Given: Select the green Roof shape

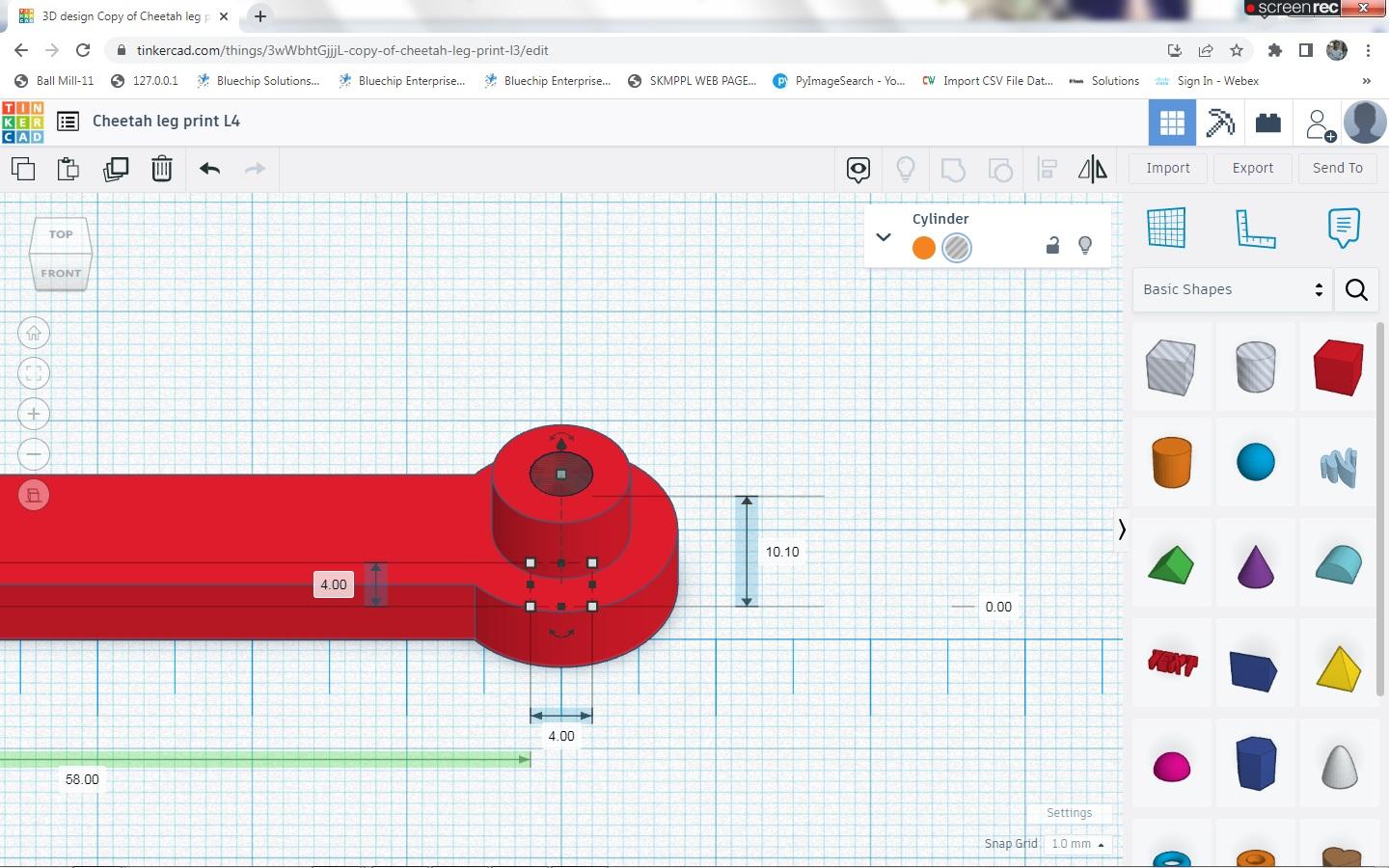Looking at the screenshot, I should [1171, 565].
